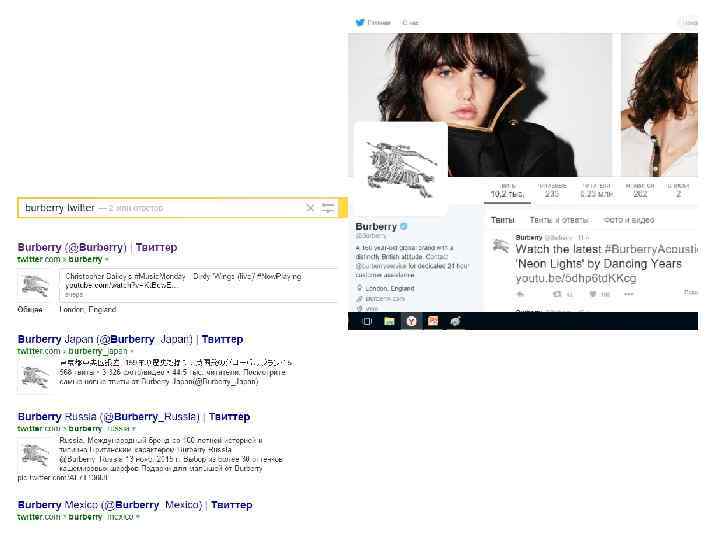Screen dimensions: 720x540
Task: Like the Neon Lights tweet via heart icon
Action: tap(593, 294)
